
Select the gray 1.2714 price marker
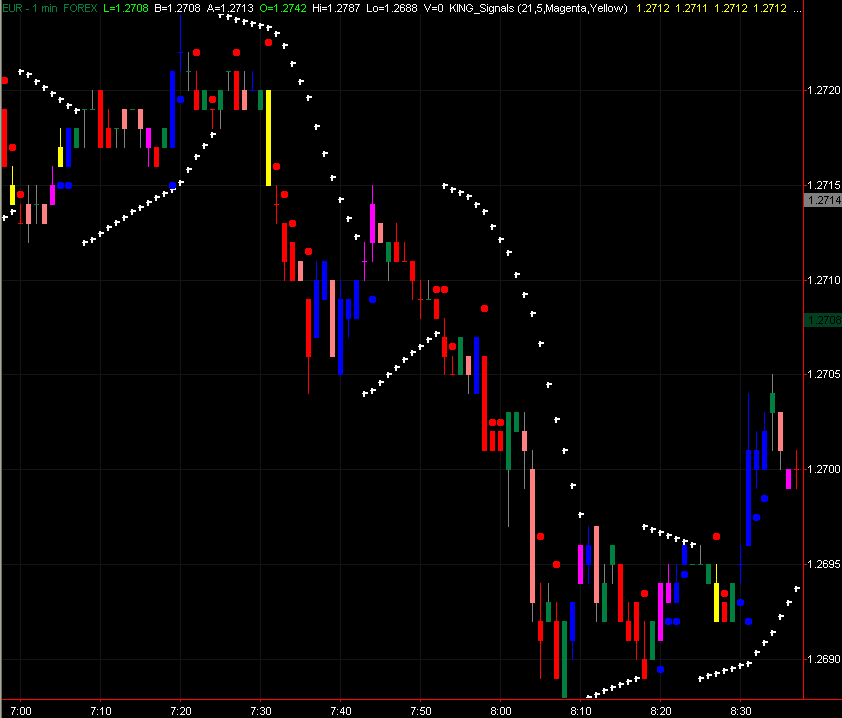[x=823, y=200]
